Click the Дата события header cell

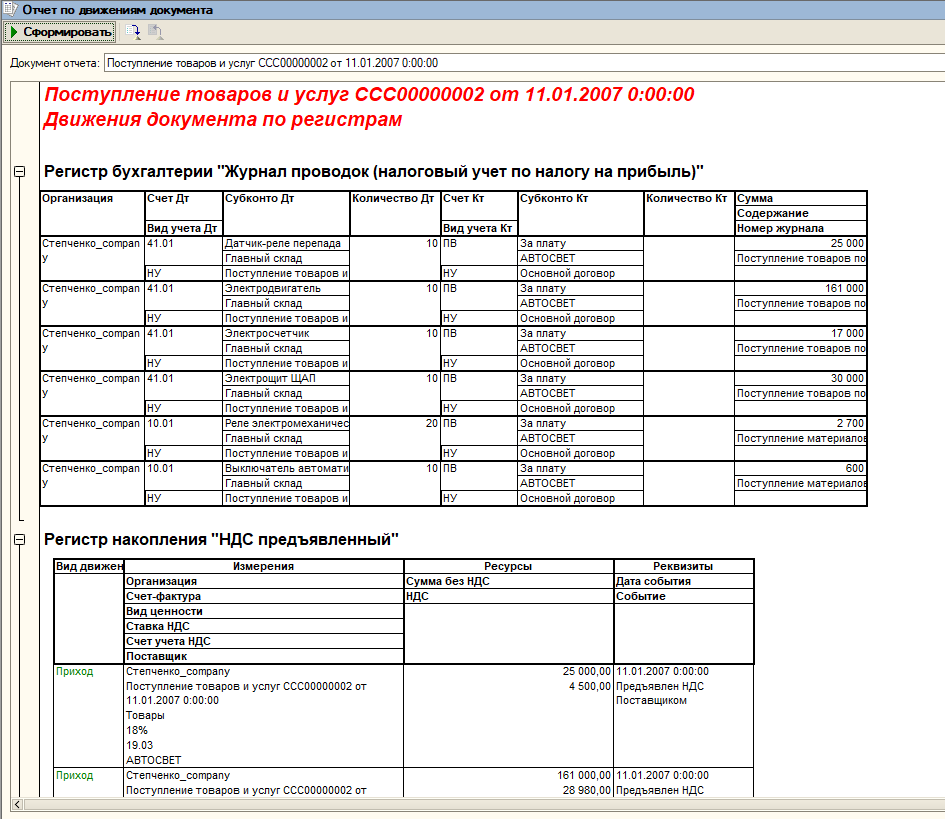tap(683, 582)
